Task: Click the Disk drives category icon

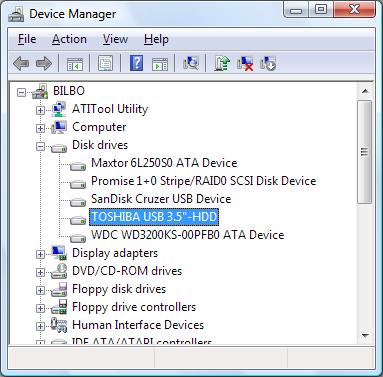Action: [x=59, y=147]
